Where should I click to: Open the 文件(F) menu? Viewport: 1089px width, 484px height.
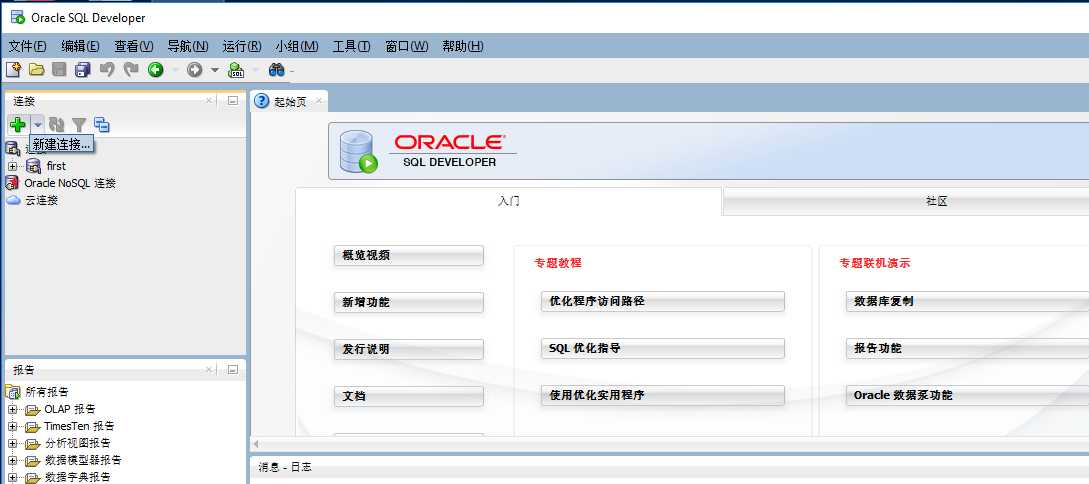point(27,47)
